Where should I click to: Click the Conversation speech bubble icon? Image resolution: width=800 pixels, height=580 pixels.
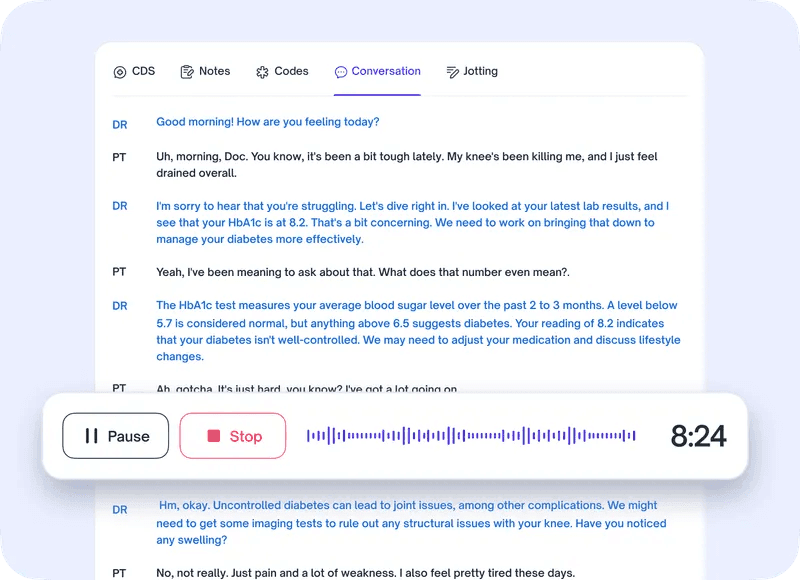coord(340,72)
